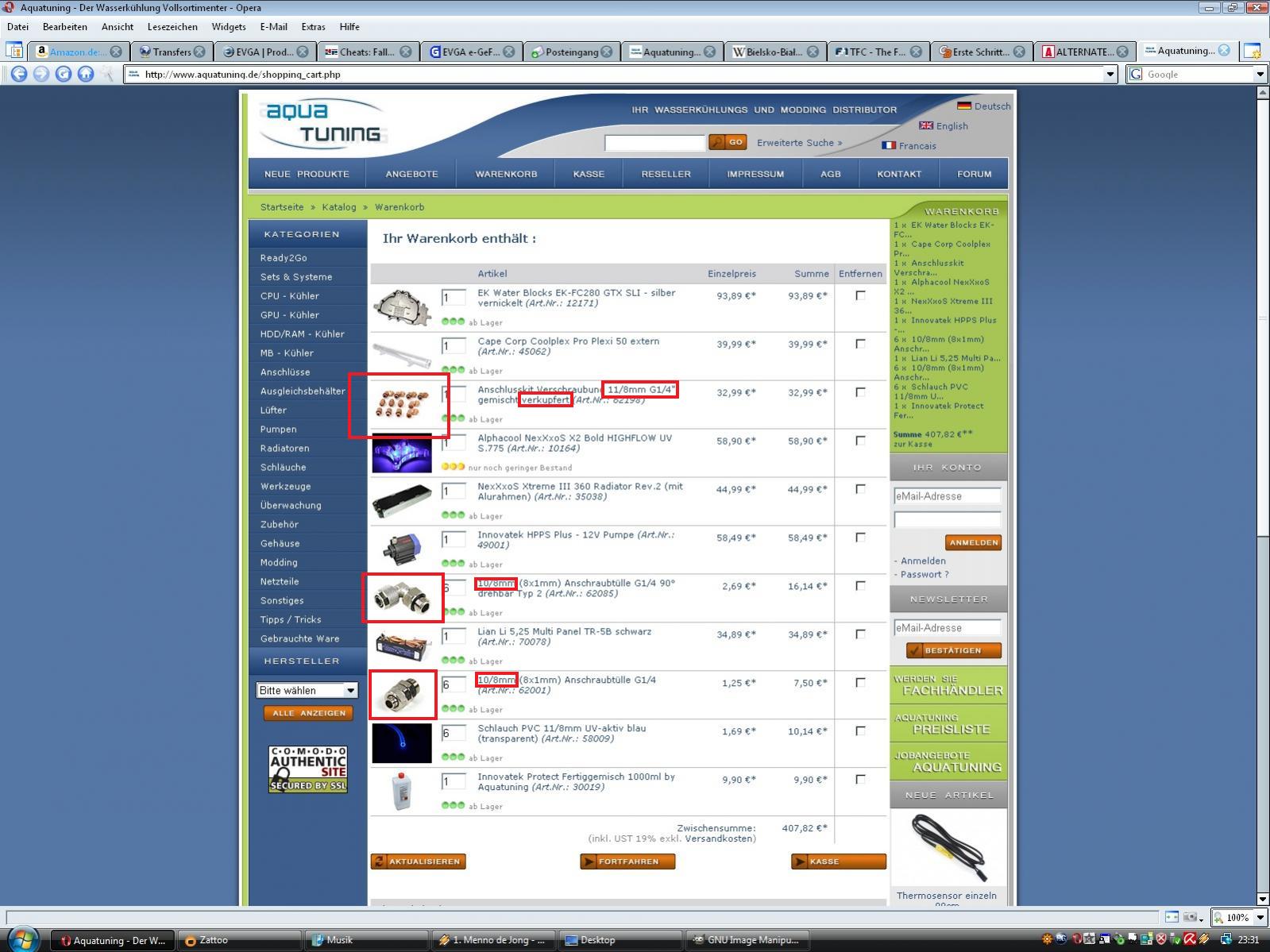This screenshot has width=1270, height=952.
Task: Check remove box for Cape Corp Coolplex
Action: (860, 344)
